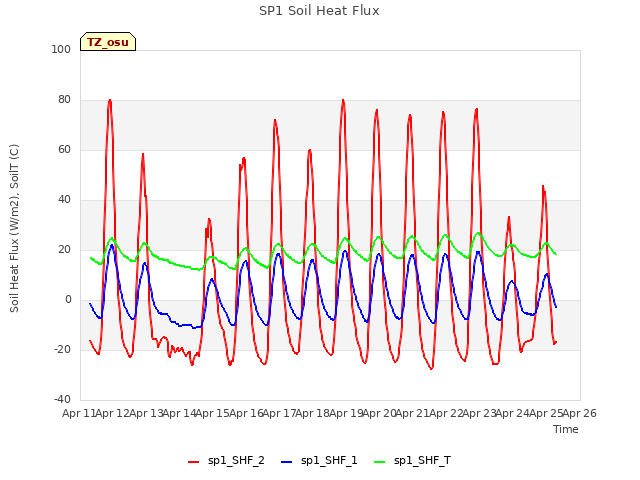The image size is (640, 480).
Task: Toggle sp1_SHF_1 series in legend
Action: pyautogui.click(x=319, y=461)
